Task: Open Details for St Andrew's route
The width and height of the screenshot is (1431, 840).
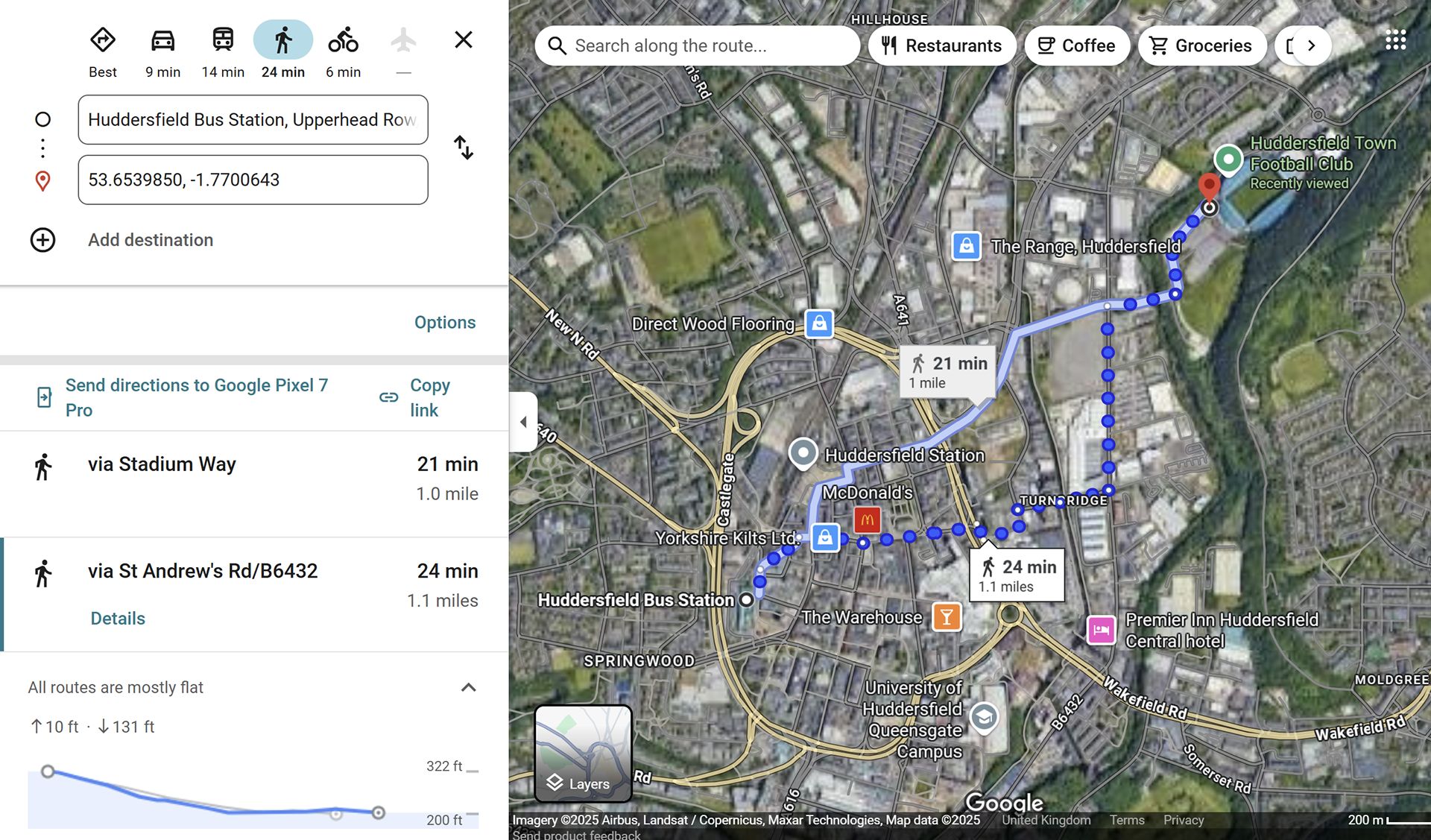Action: 118,619
